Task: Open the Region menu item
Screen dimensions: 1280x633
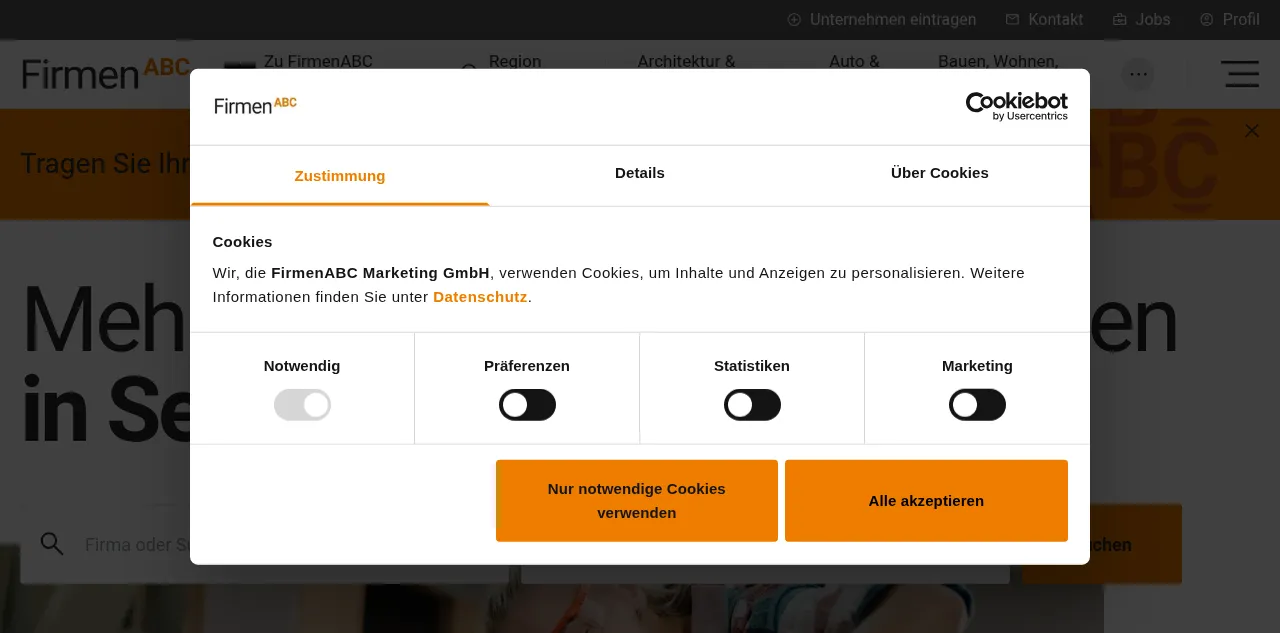Action: (x=515, y=62)
